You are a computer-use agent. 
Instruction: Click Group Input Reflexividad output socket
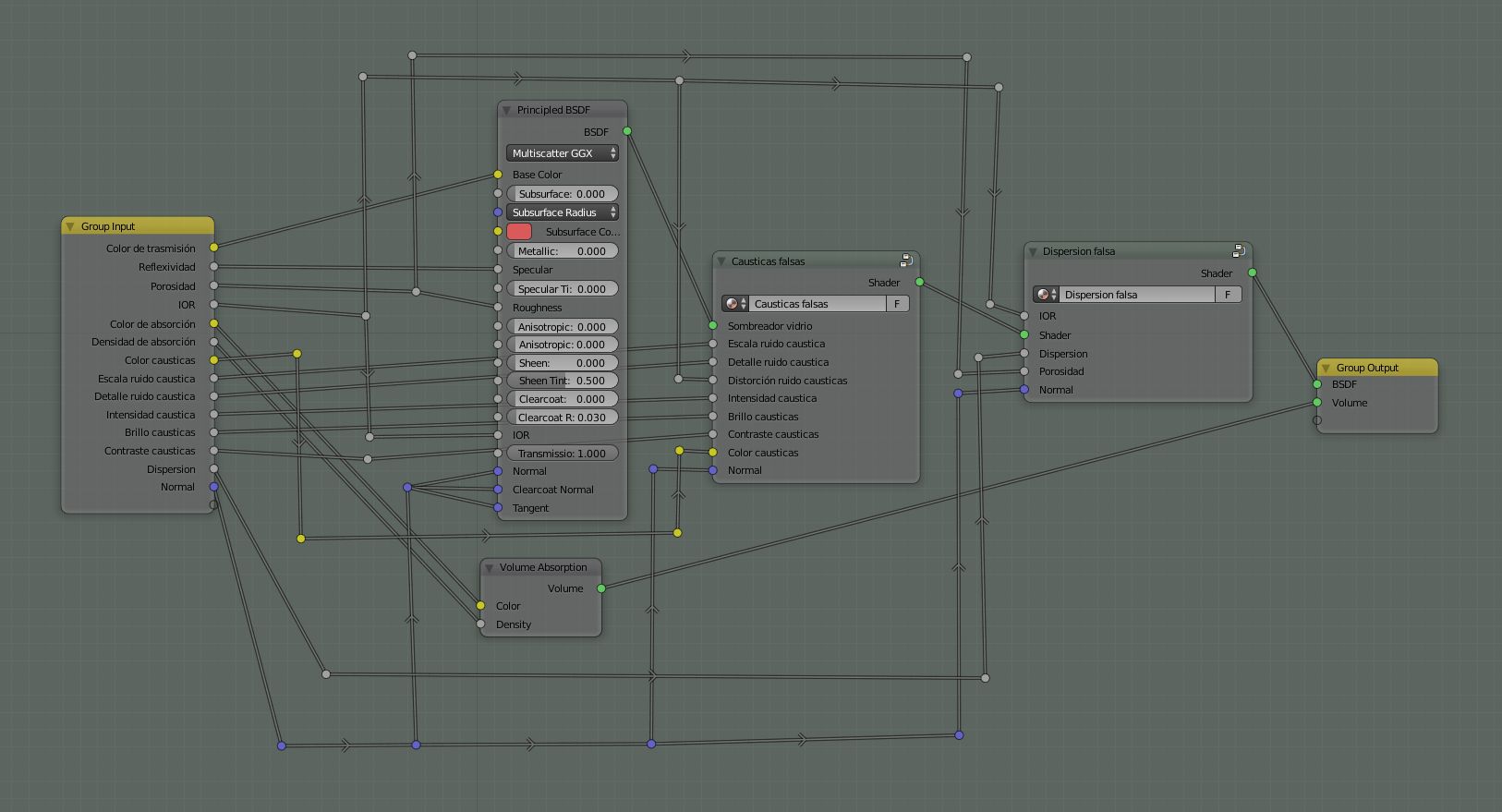click(214, 267)
